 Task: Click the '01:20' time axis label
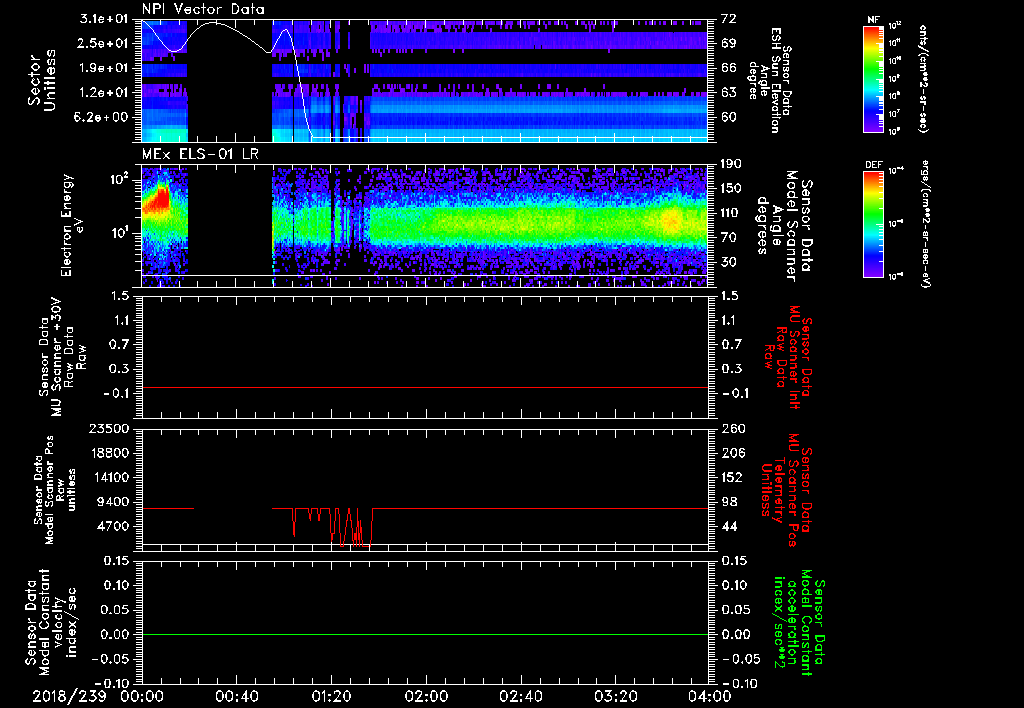pyautogui.click(x=331, y=696)
